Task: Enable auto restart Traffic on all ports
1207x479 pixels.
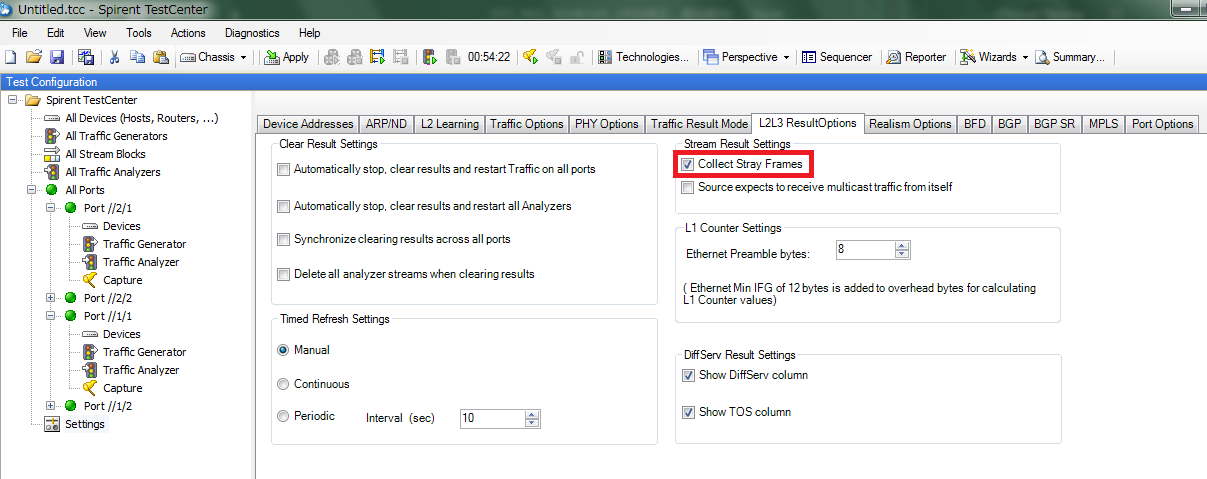Action: click(283, 169)
